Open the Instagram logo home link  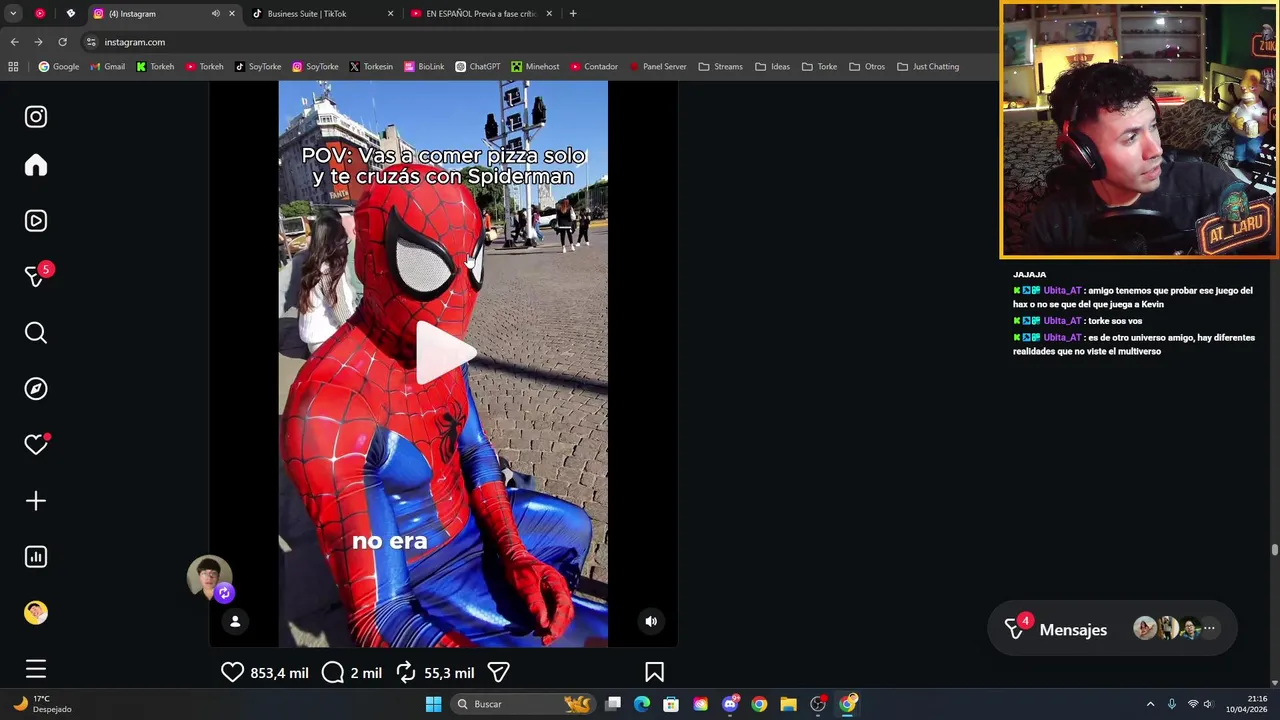[36, 117]
